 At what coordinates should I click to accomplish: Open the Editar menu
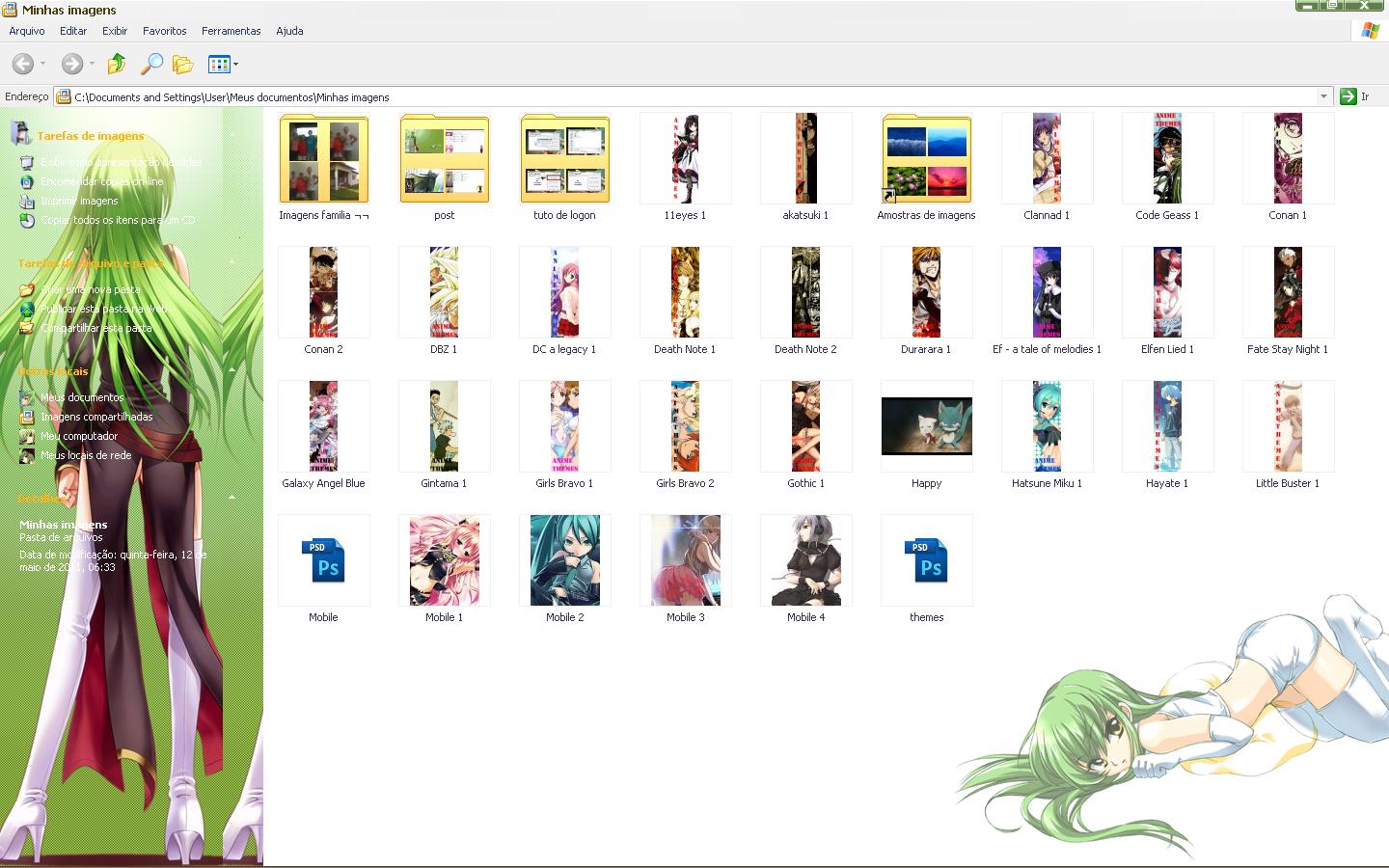(73, 31)
